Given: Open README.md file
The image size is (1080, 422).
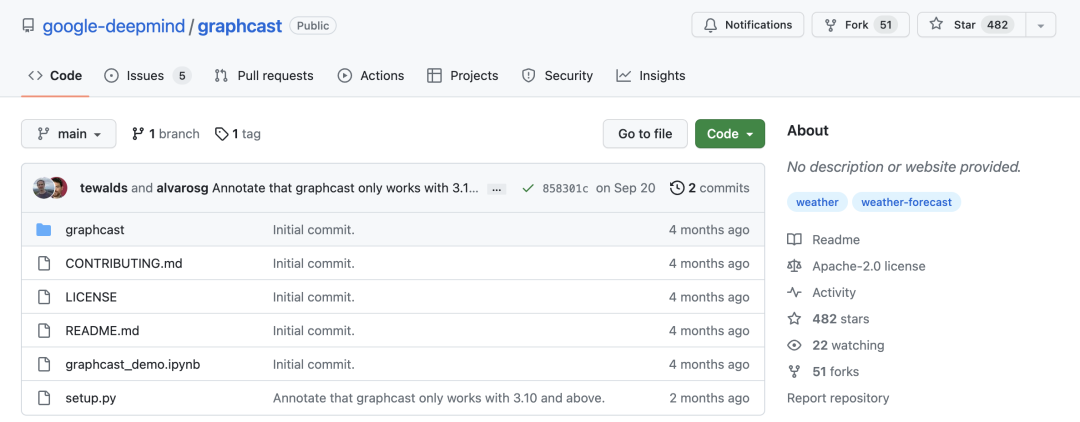Looking at the screenshot, I should (x=102, y=331).
